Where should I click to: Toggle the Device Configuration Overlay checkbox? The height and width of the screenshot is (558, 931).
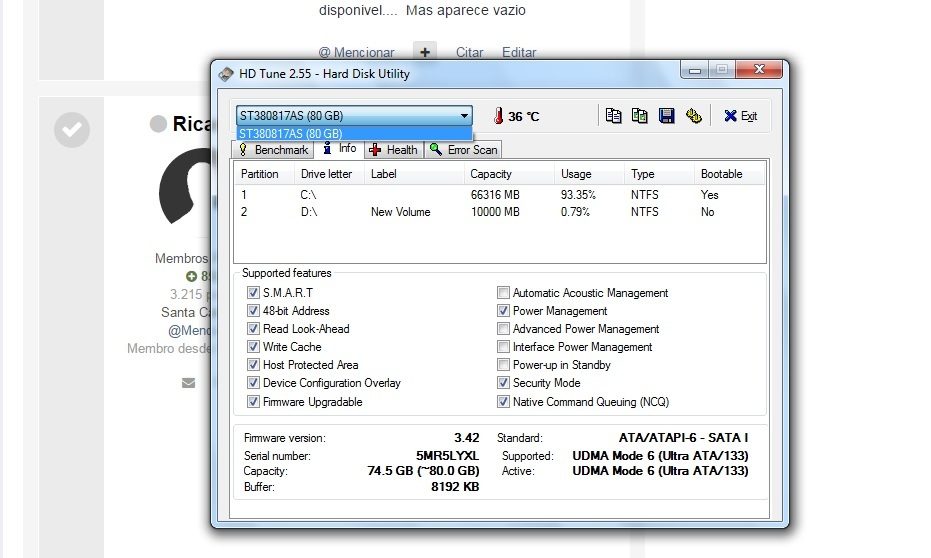coord(253,383)
